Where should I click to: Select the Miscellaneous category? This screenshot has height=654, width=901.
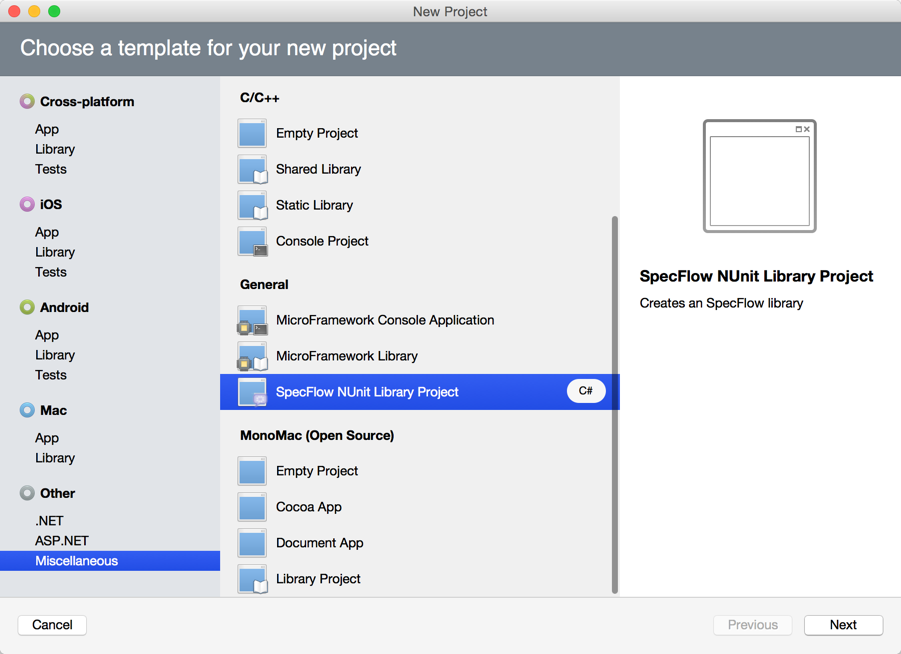tap(110, 561)
